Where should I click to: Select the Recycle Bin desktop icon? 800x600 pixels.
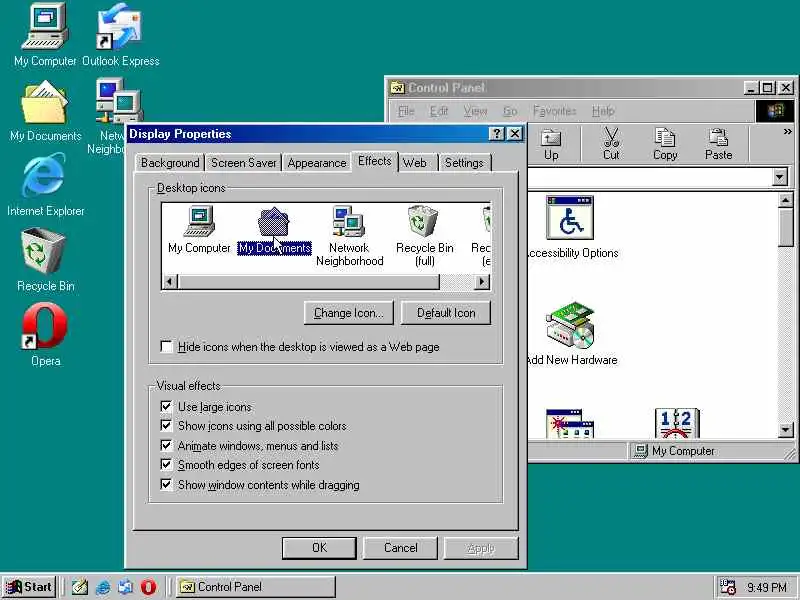pos(45,260)
